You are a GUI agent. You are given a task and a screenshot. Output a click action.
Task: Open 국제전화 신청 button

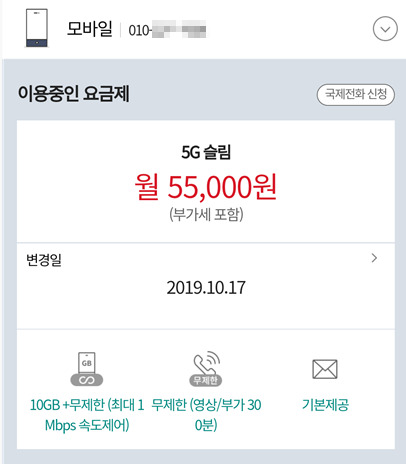(x=356, y=95)
